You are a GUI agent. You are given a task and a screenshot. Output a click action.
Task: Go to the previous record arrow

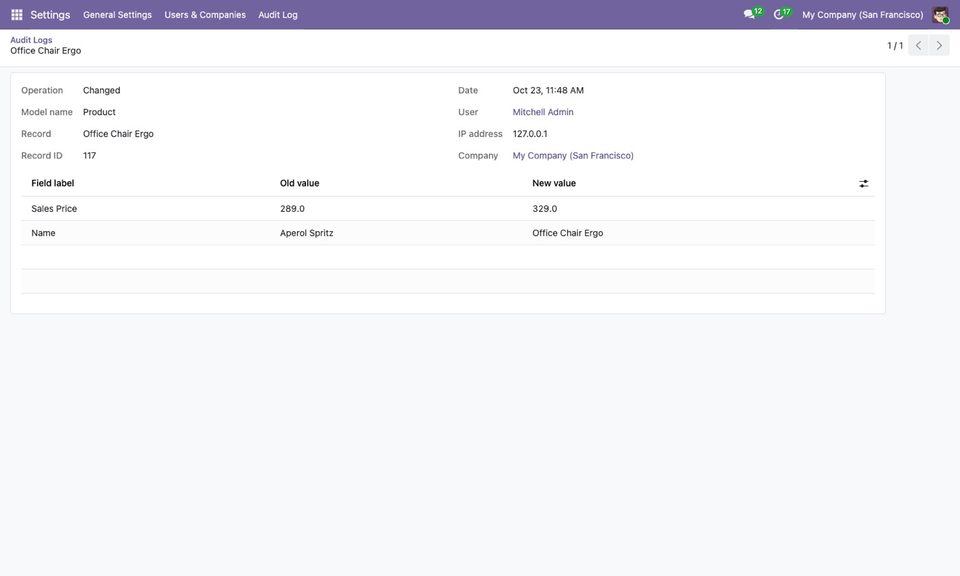point(918,45)
